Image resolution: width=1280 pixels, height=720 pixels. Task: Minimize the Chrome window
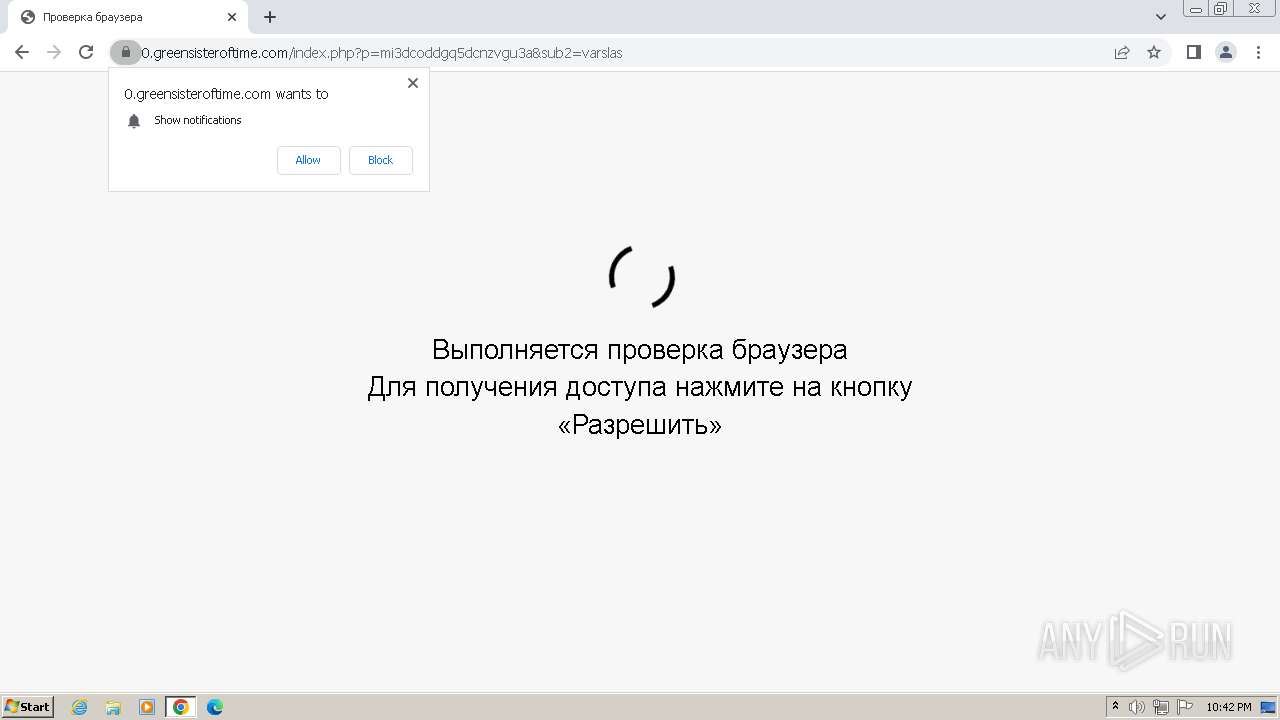[x=1196, y=9]
